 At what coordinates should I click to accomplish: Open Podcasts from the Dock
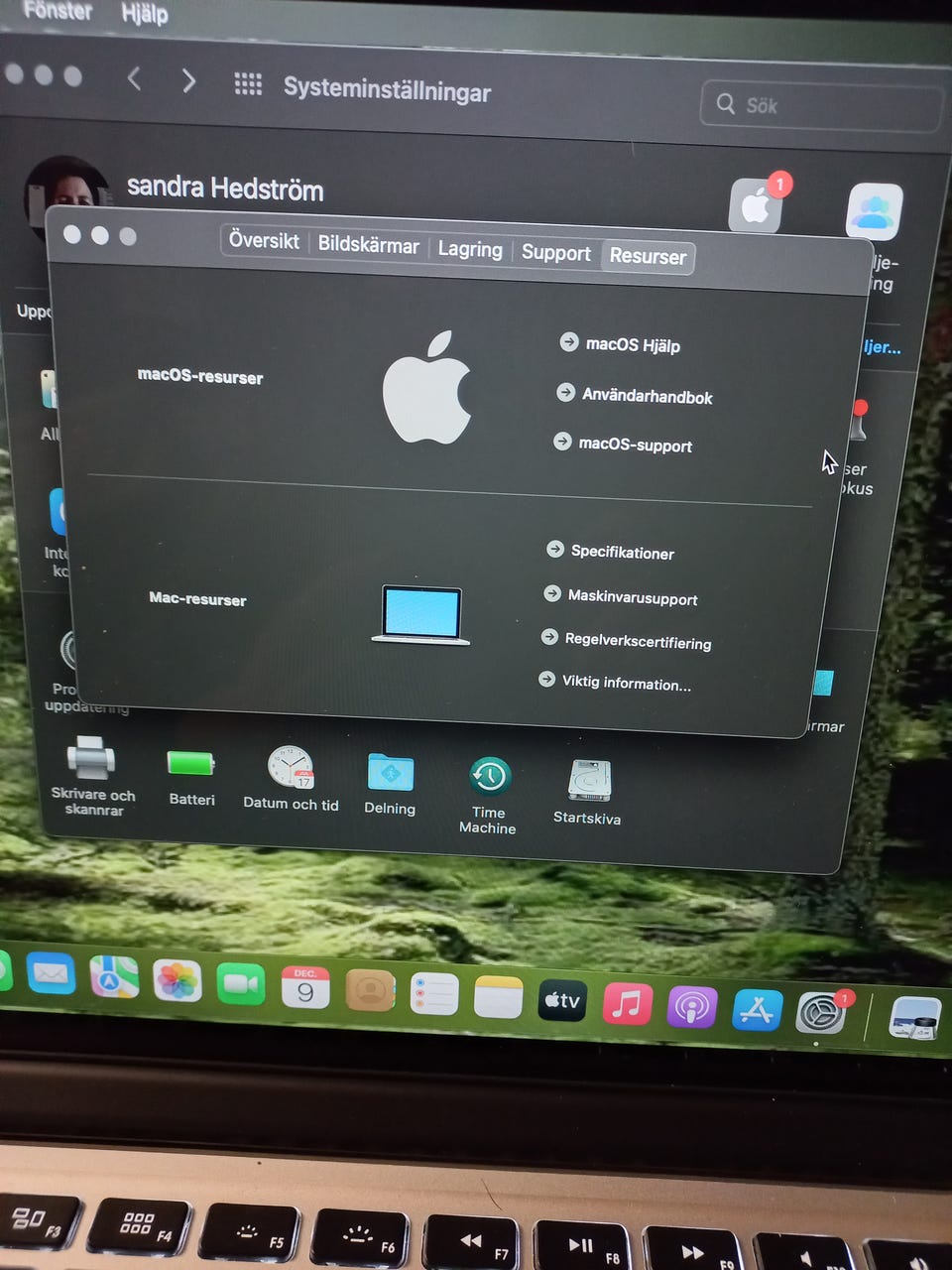(691, 1007)
